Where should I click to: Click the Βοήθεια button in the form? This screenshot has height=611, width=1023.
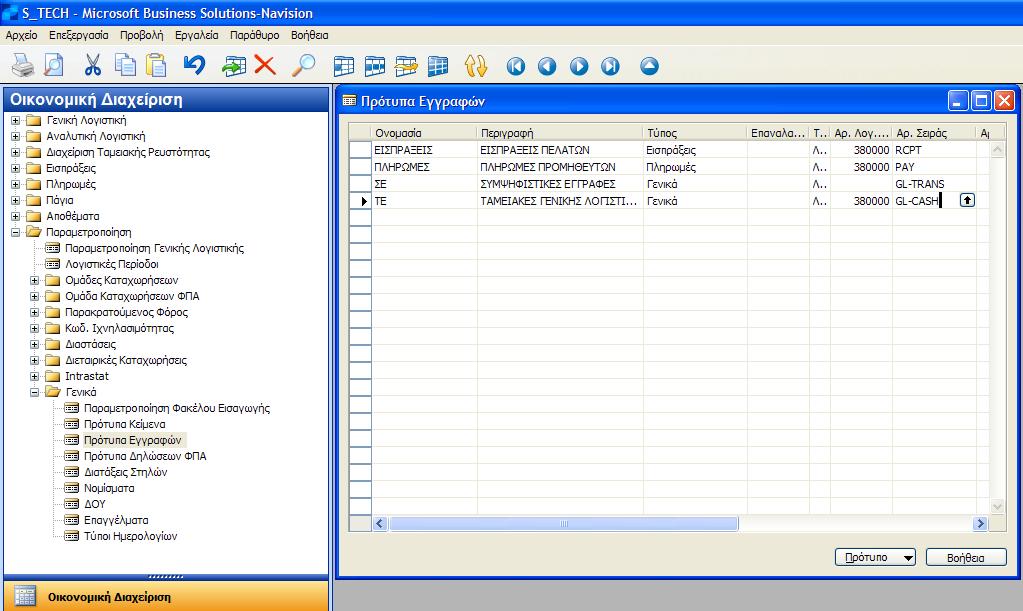[966, 558]
